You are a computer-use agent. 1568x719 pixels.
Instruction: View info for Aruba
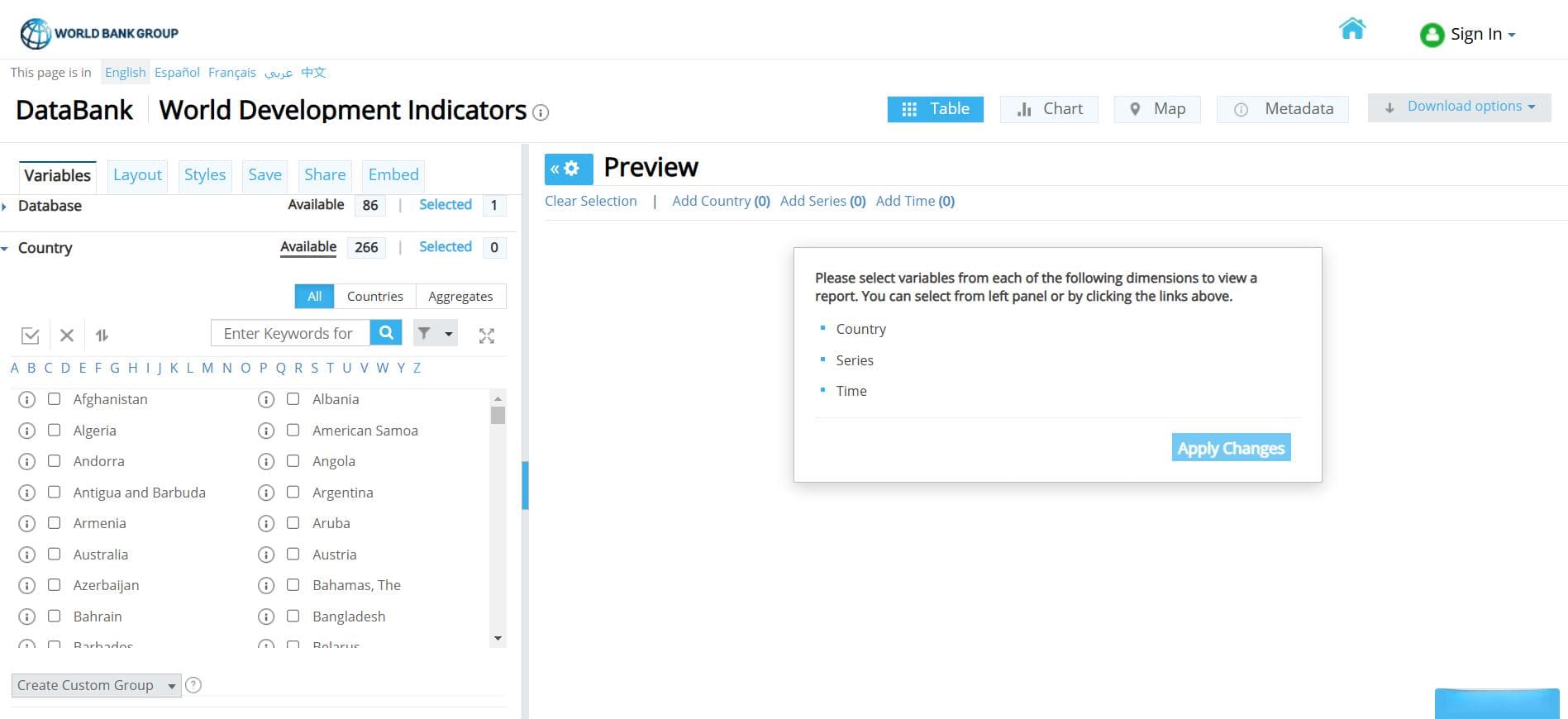tap(266, 524)
